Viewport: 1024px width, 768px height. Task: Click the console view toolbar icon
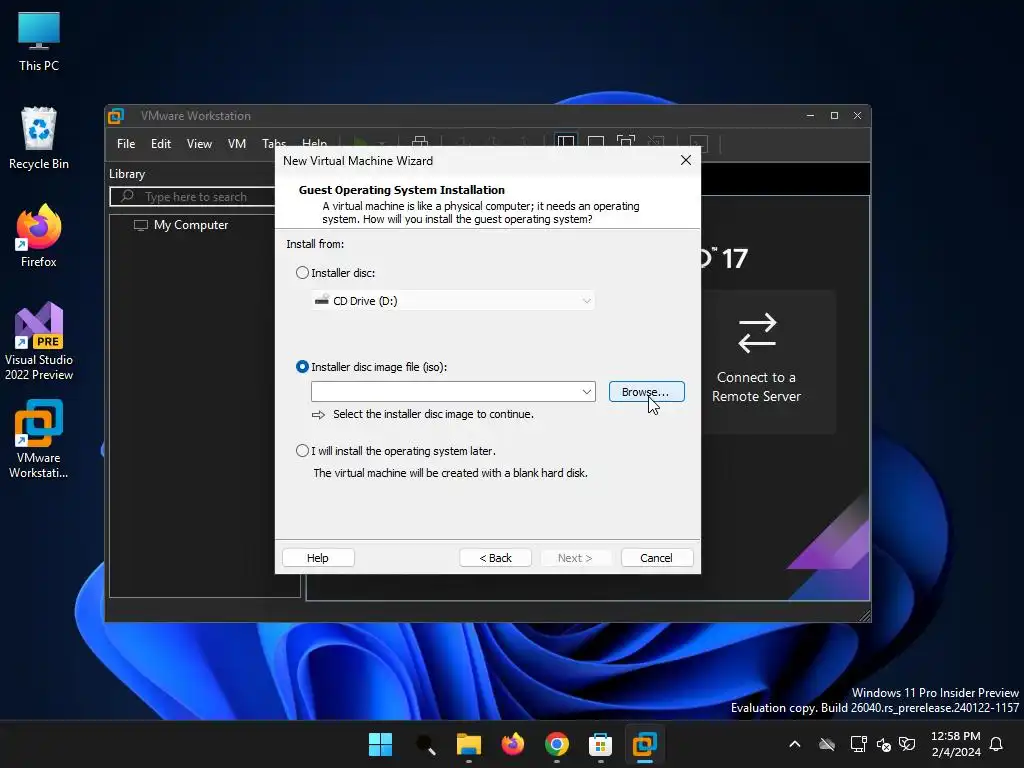[x=699, y=143]
